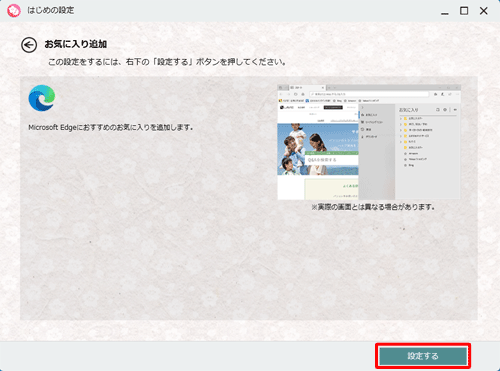Close the はじめの設定 window
The image size is (500, 371).
point(484,11)
